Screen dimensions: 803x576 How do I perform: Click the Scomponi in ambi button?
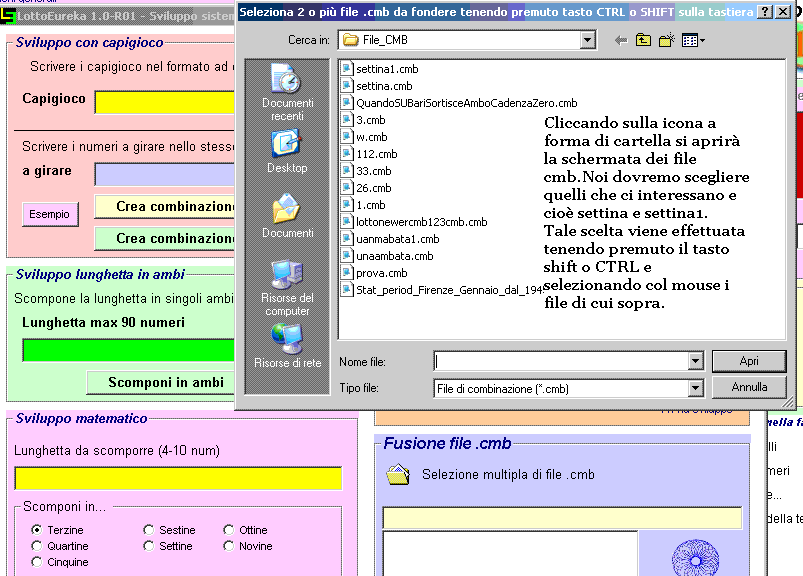coord(160,382)
